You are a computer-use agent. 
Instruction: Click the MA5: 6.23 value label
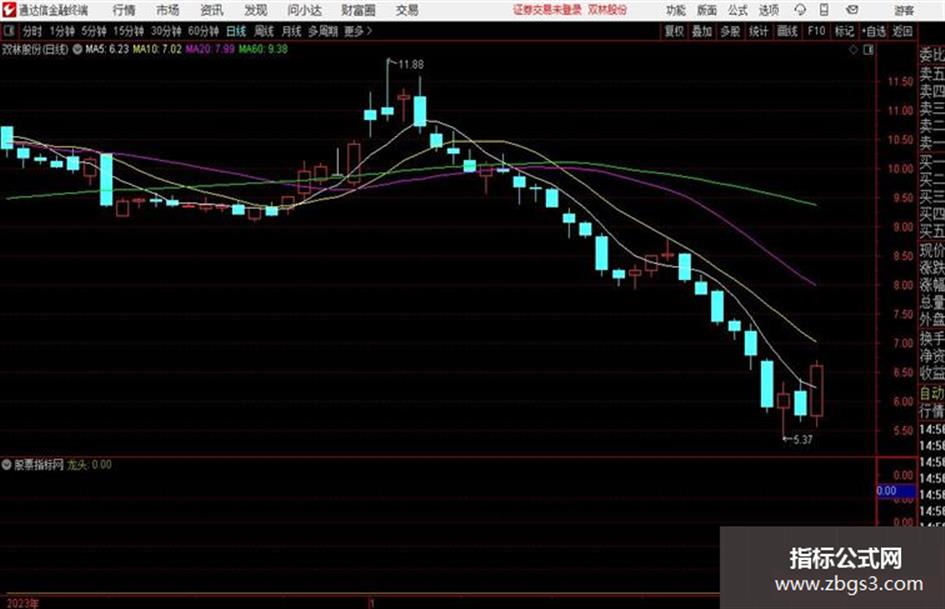click(x=107, y=49)
